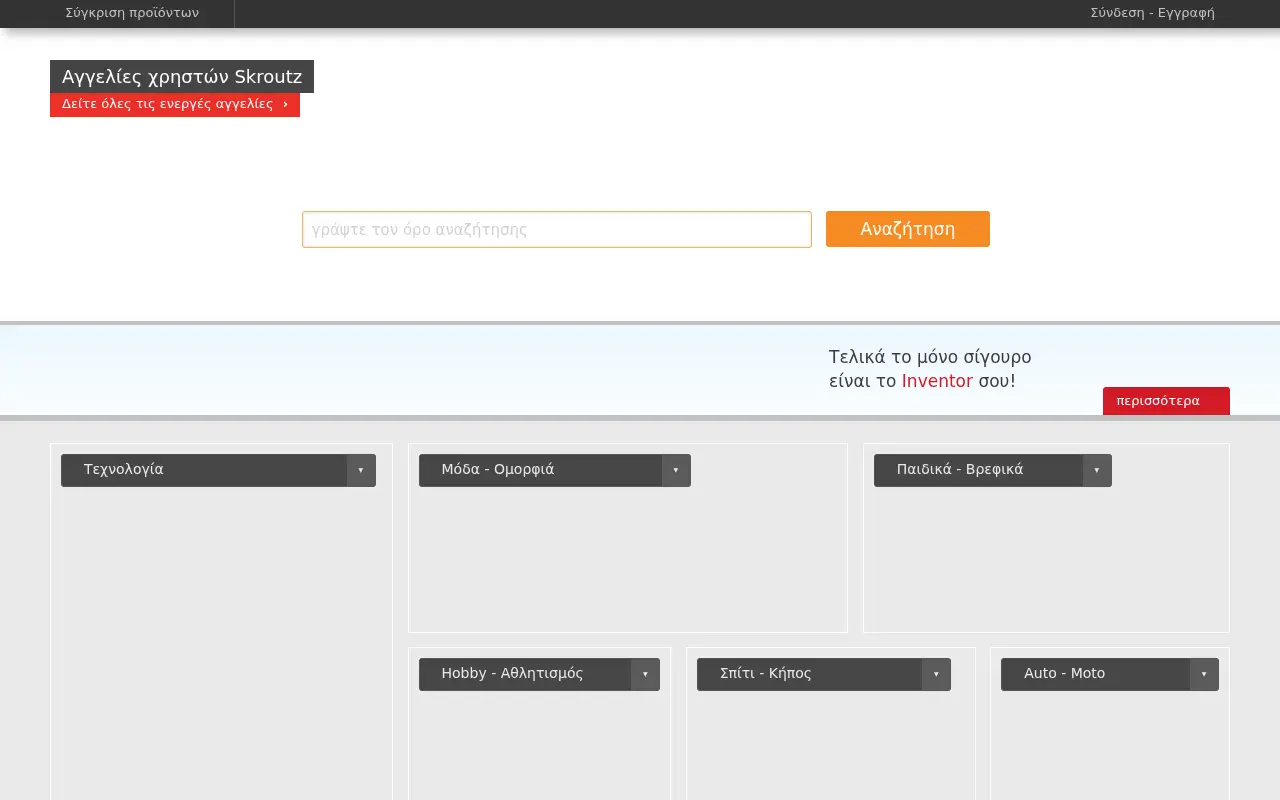
Task: Select the Τεχνολογία category label
Action: [x=124, y=469]
